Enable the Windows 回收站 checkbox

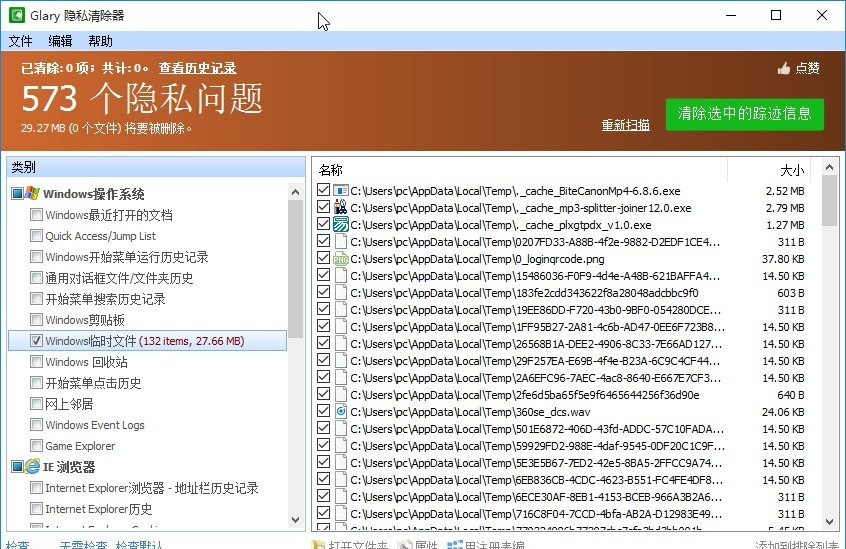pyautogui.click(x=37, y=362)
